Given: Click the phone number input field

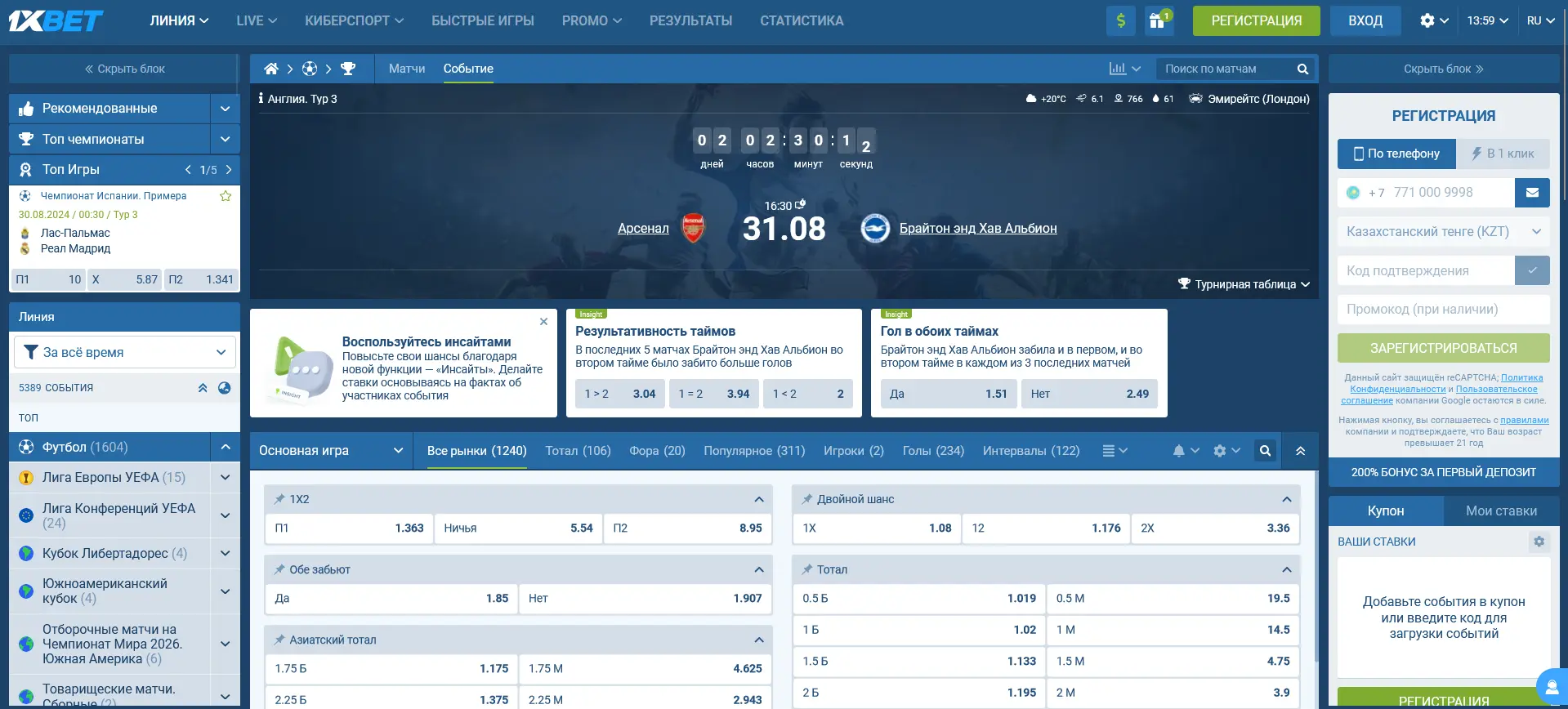Looking at the screenshot, I should pos(1426,193).
